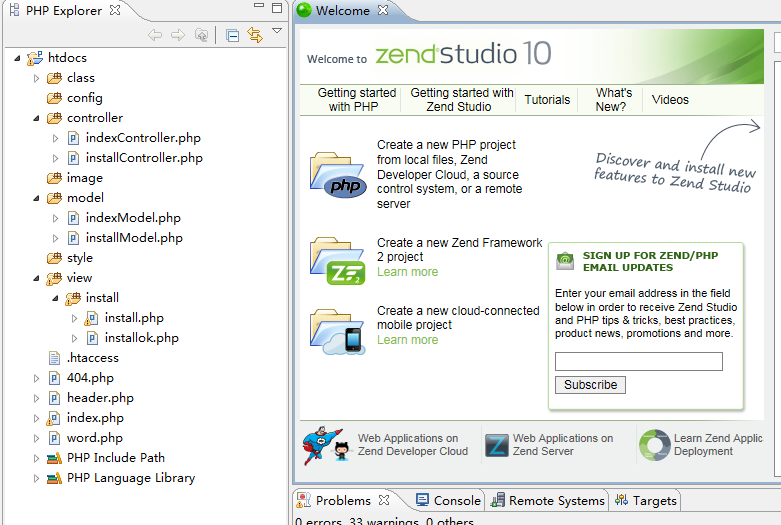
Task: Click the email updates envelope icon
Action: pos(565,262)
